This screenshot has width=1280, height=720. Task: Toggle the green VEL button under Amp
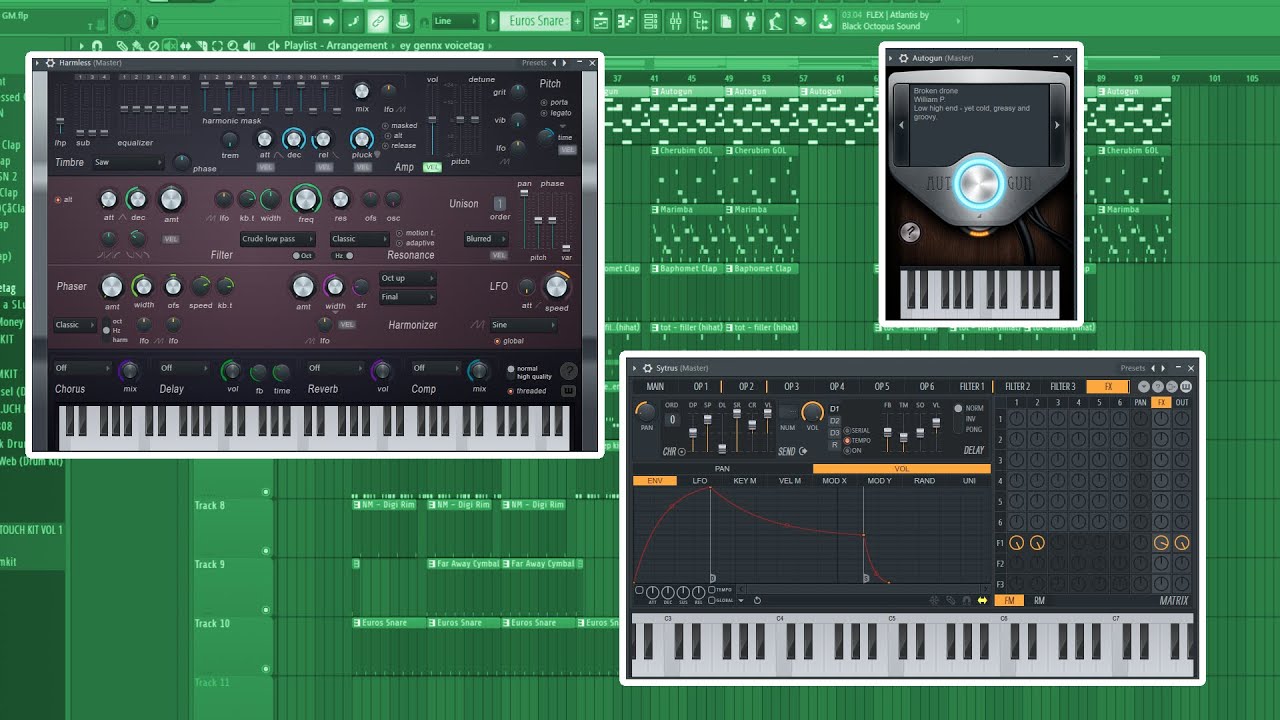[x=432, y=167]
